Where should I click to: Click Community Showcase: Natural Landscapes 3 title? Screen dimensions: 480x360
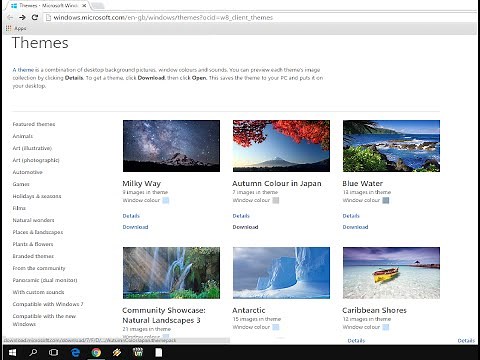coord(164,315)
